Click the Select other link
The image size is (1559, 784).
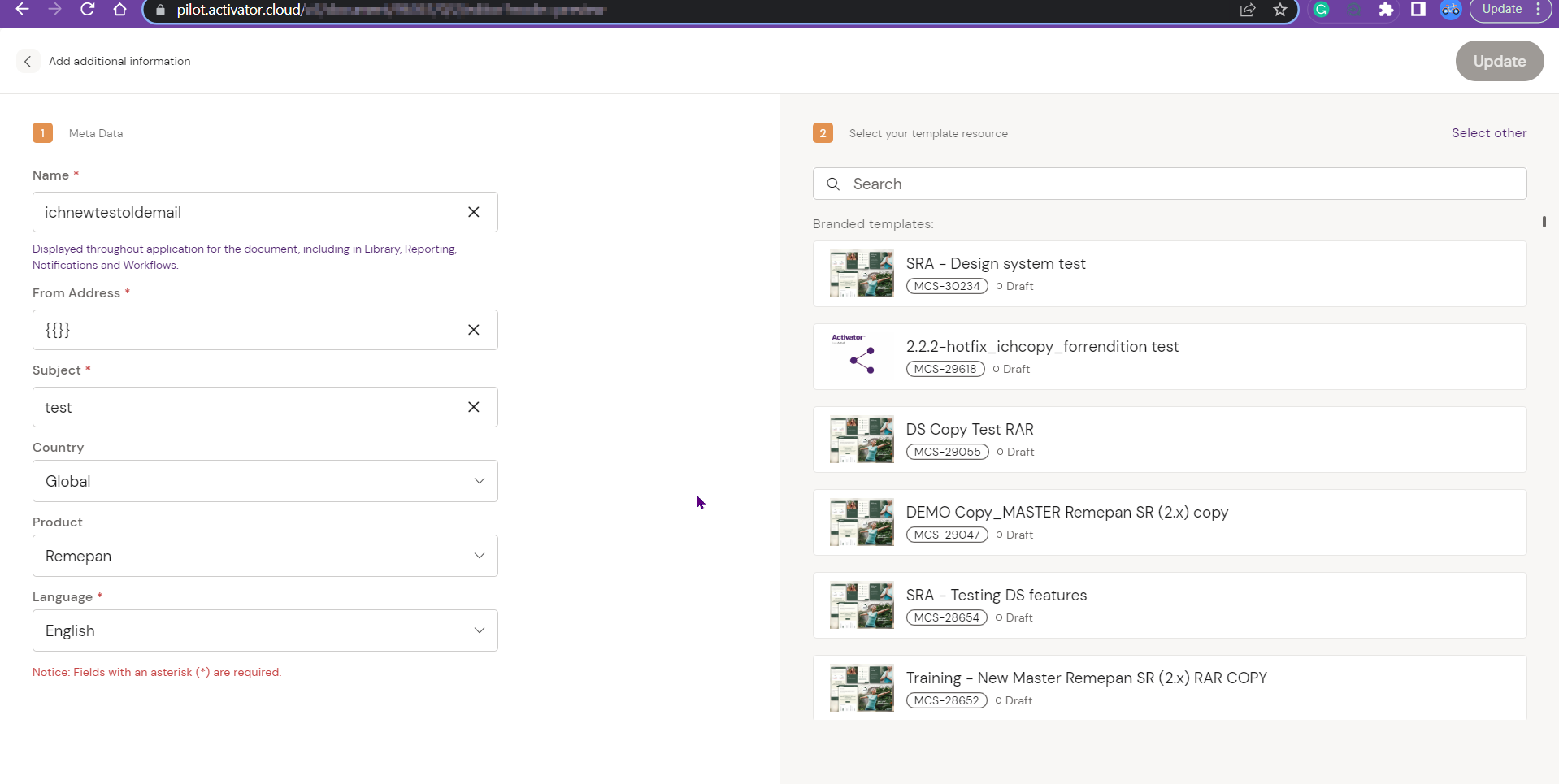click(x=1488, y=133)
